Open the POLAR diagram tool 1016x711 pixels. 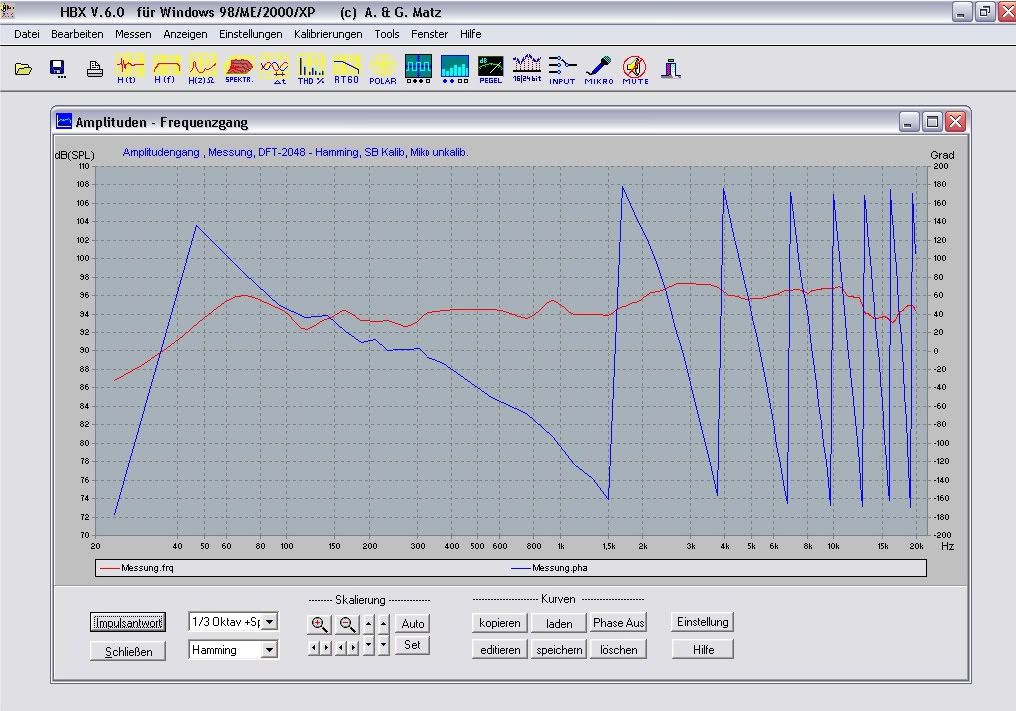point(382,69)
